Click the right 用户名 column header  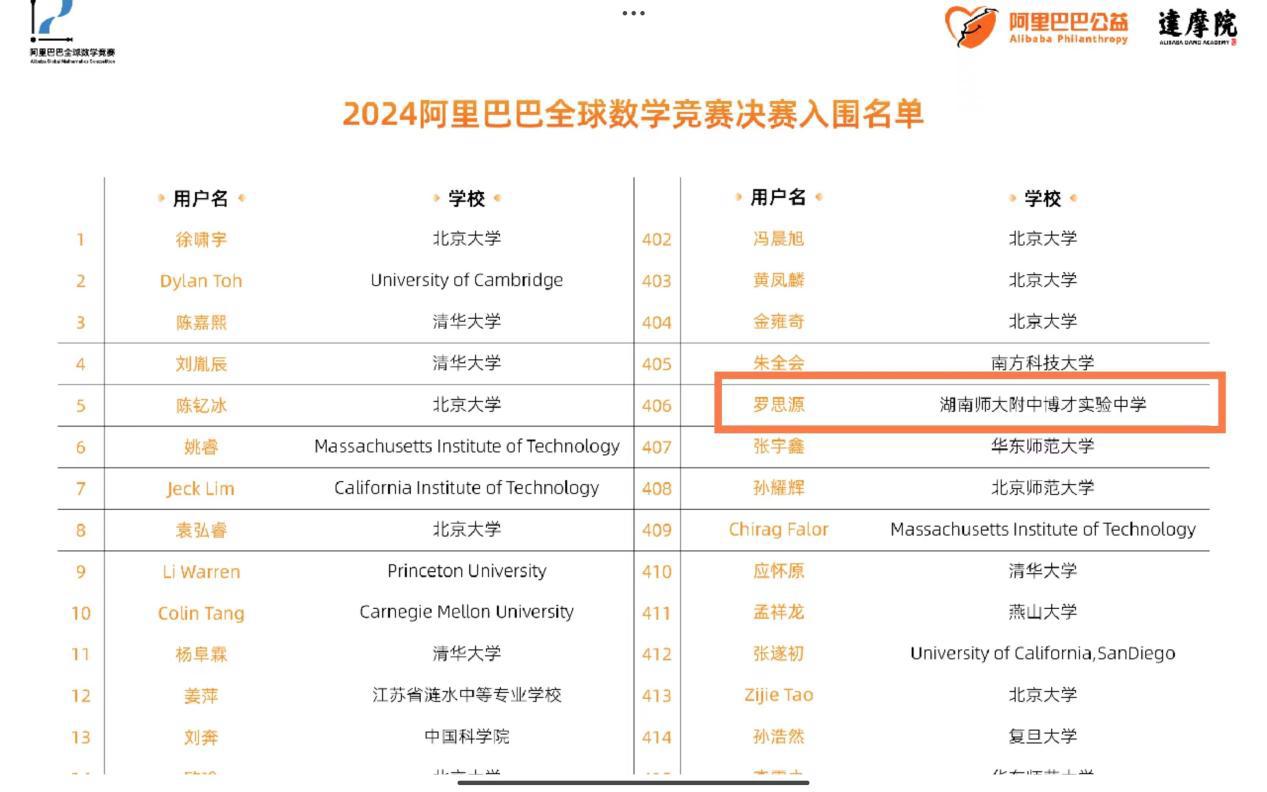coord(778,198)
